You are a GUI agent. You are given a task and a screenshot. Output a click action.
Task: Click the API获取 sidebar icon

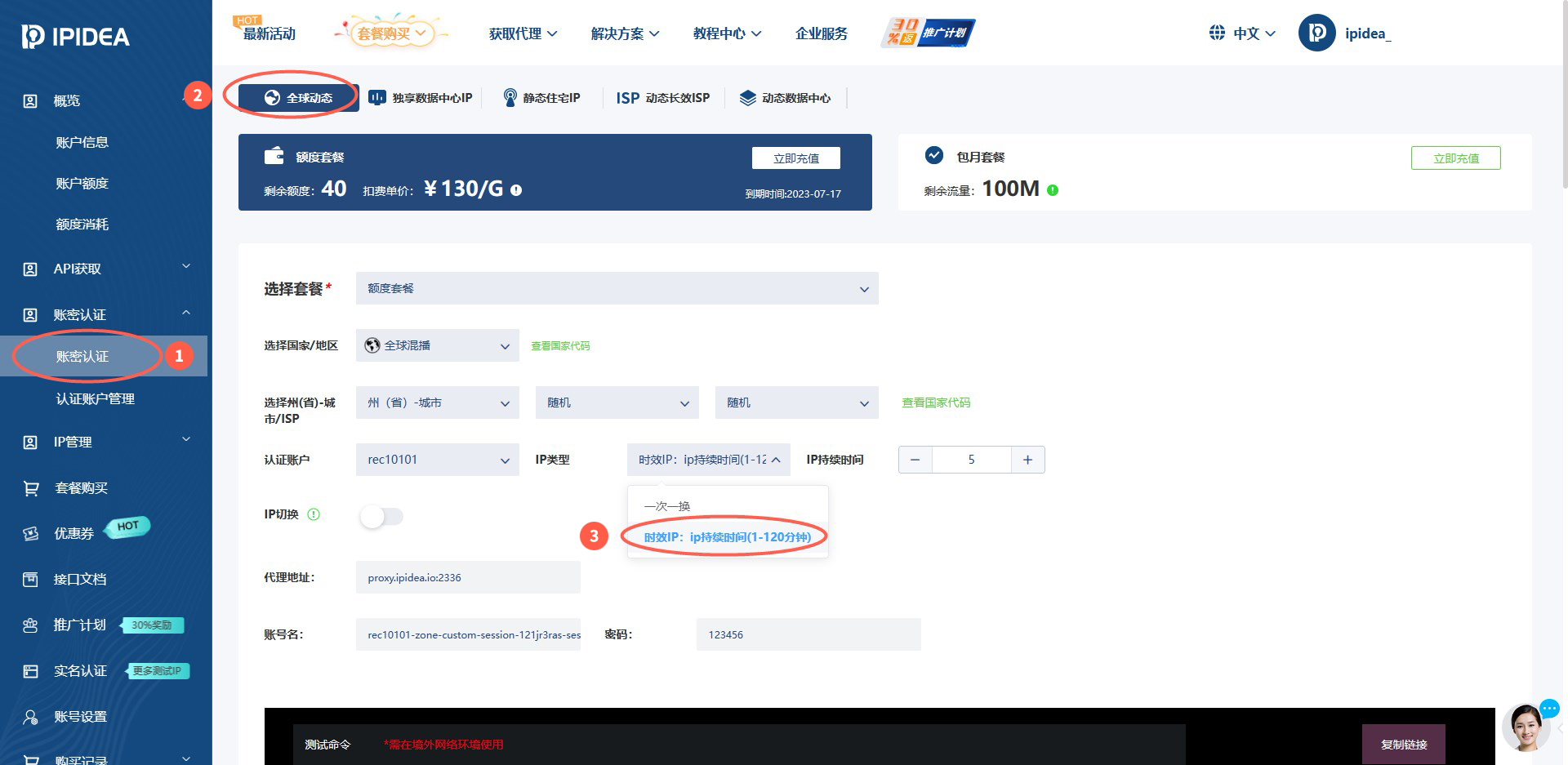[30, 269]
